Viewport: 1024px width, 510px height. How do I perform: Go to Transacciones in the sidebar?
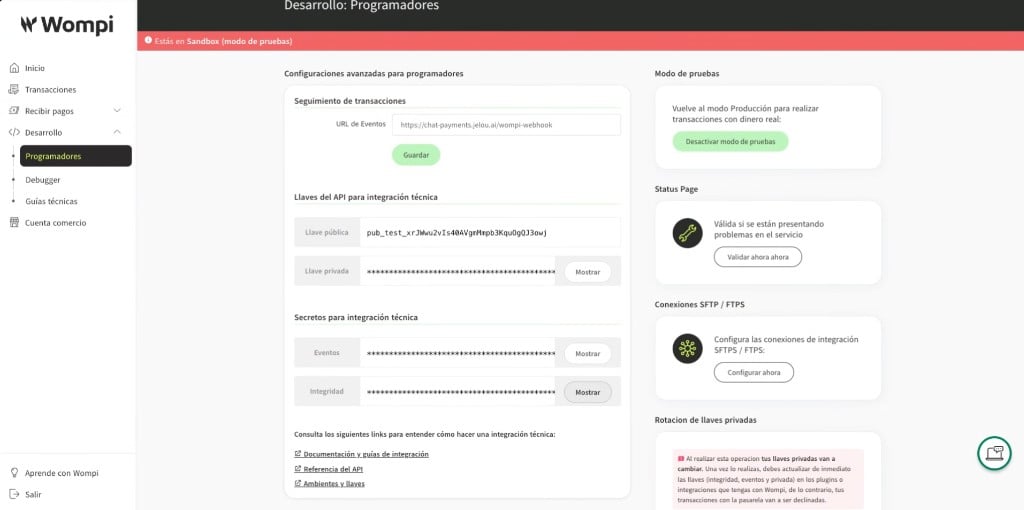tap(50, 89)
